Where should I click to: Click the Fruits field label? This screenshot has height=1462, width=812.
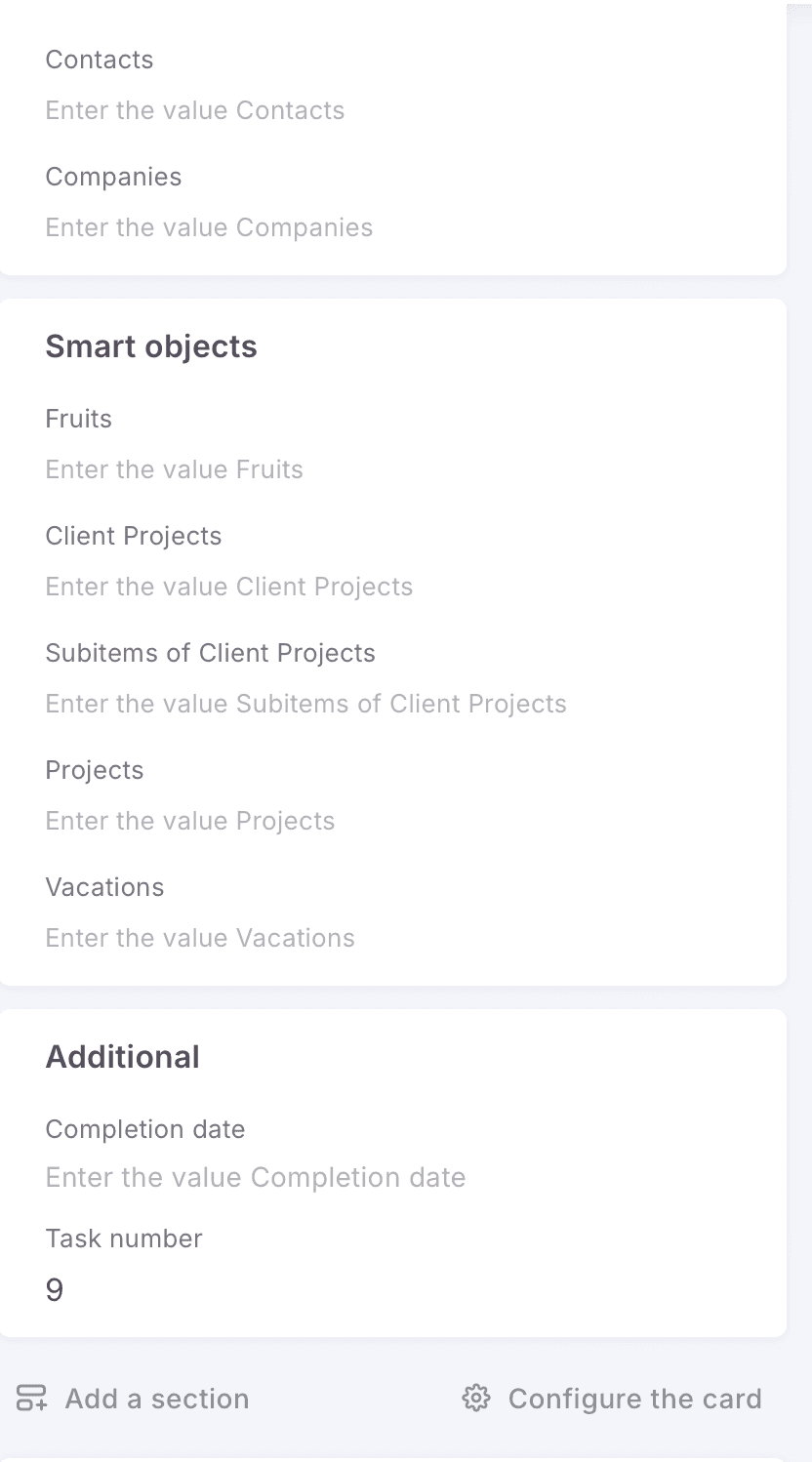[x=78, y=419]
